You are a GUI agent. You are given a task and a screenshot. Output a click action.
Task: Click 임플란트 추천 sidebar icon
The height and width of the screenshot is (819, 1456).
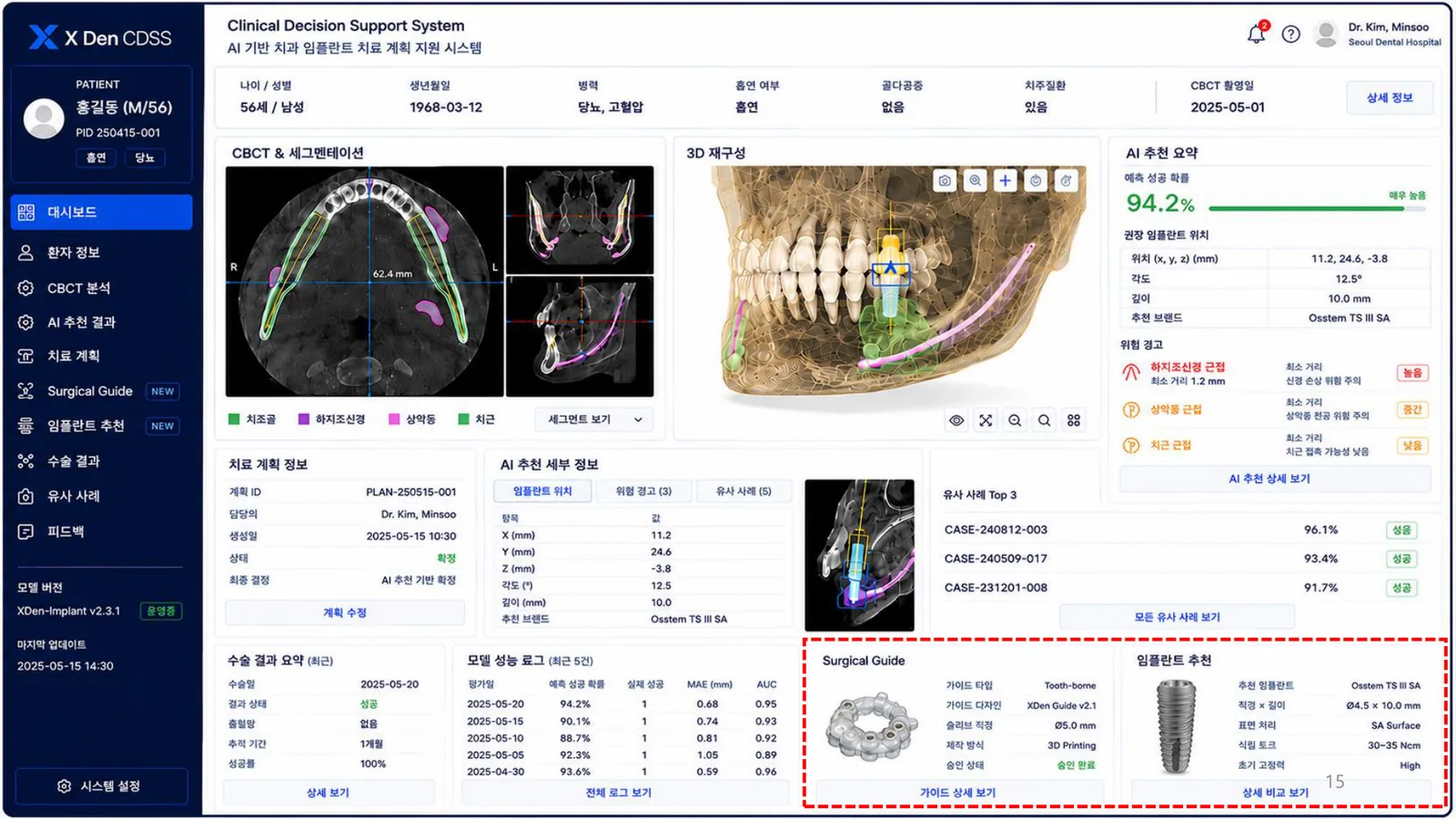25,426
